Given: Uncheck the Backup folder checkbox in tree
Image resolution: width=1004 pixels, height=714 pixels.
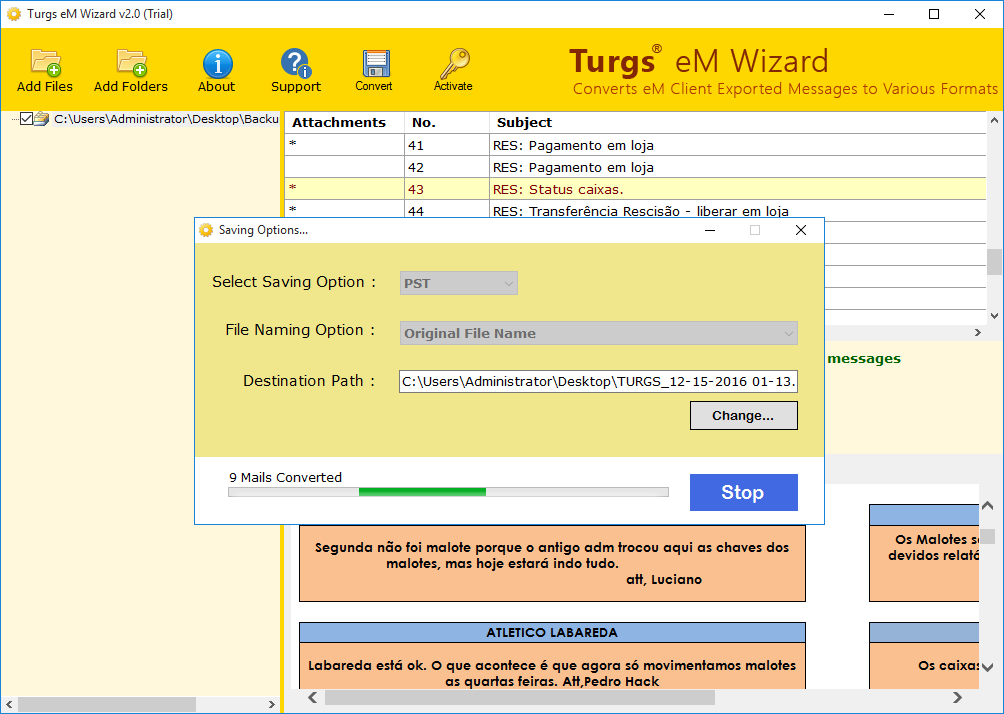Looking at the screenshot, I should 26,118.
